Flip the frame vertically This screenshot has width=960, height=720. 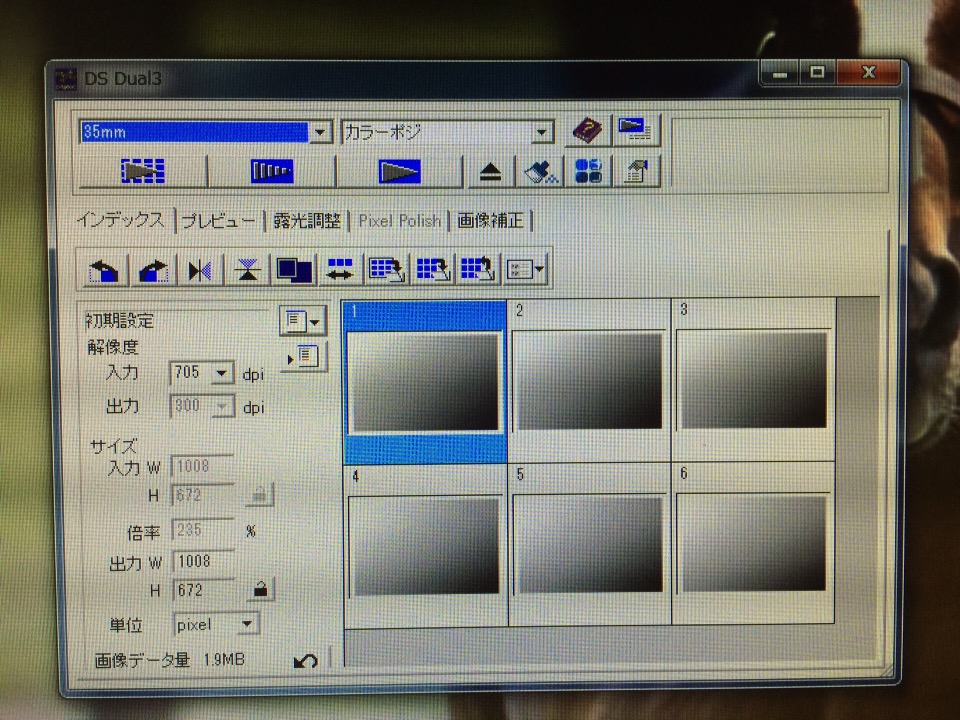(x=247, y=270)
